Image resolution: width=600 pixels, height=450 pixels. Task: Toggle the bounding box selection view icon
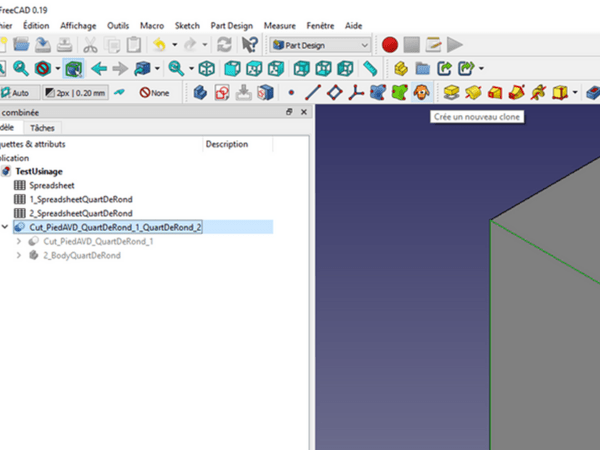click(72, 69)
